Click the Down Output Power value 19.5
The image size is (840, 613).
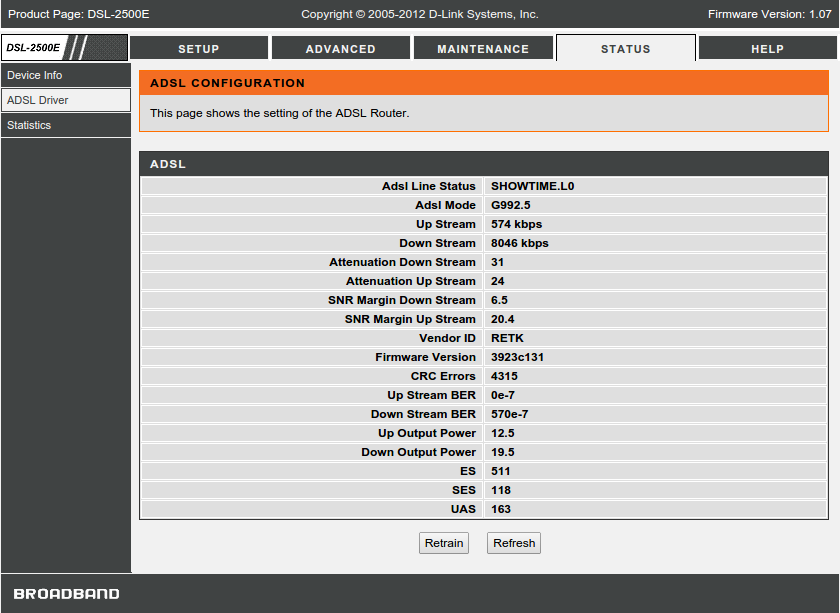pos(502,452)
